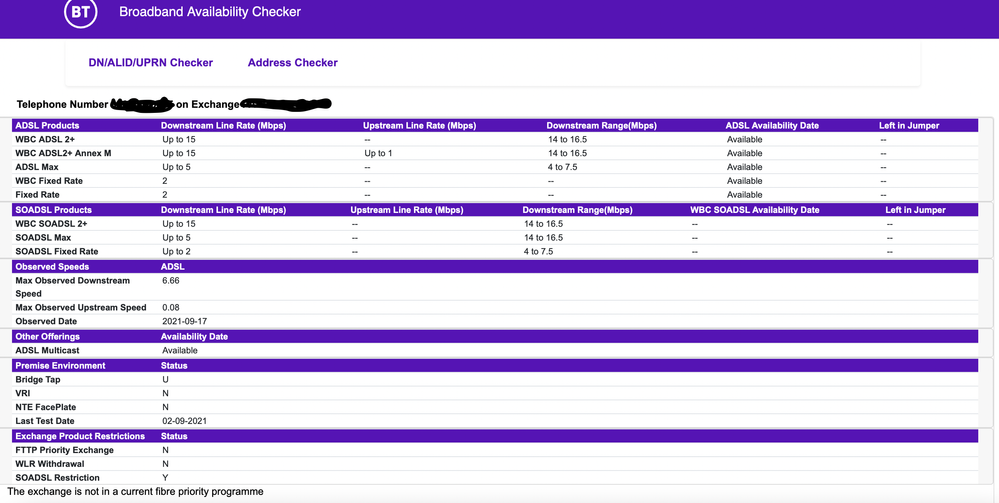Select the WBC ADSL2+ Annex M row
Viewport: 999px width, 503px height.
(x=496, y=153)
